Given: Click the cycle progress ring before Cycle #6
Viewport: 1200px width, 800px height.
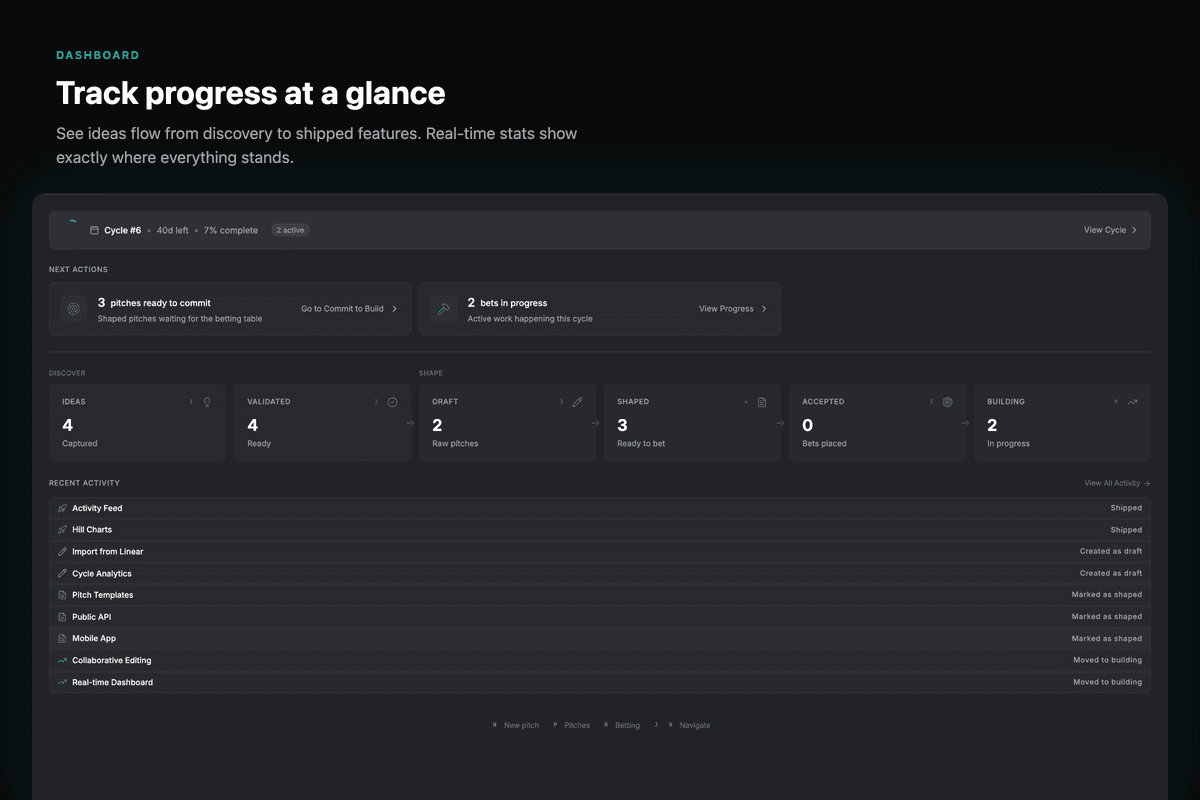Looking at the screenshot, I should coord(73,229).
